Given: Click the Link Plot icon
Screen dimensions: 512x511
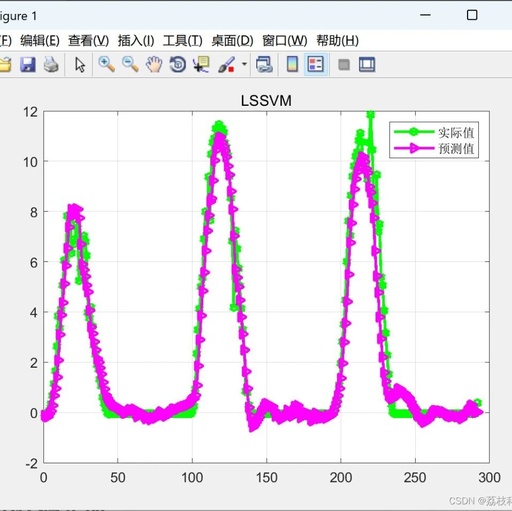Looking at the screenshot, I should [x=264, y=64].
